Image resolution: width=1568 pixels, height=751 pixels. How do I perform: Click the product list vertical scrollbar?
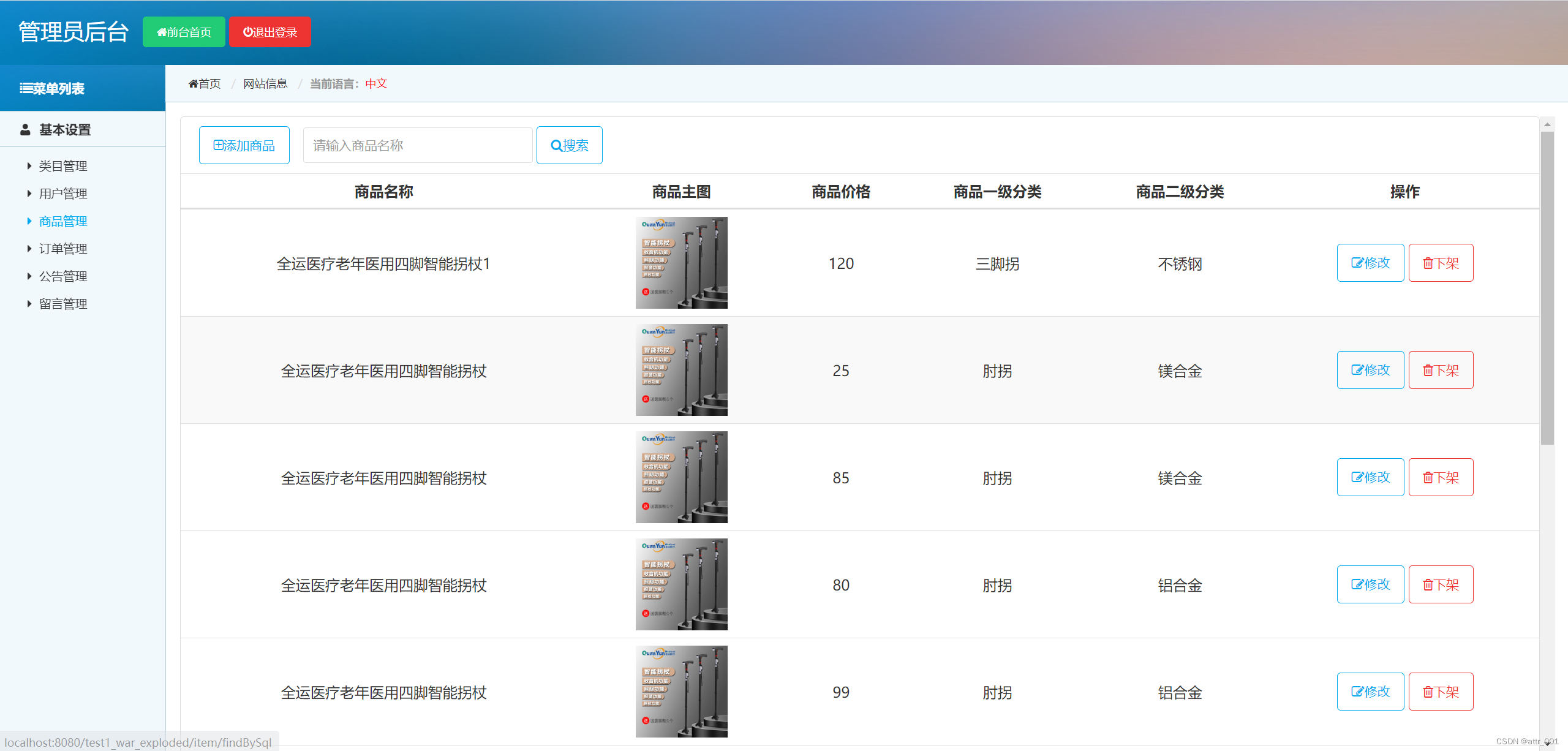[x=1547, y=288]
